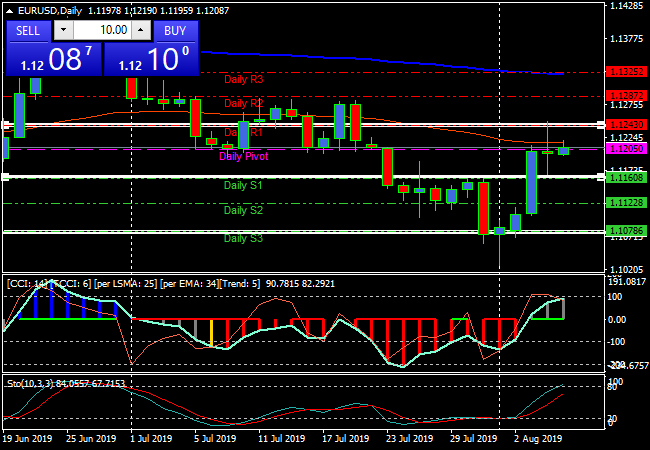Screen dimensions: 650x450
Task: Click the yellow CCI histogram bar
Action: pos(211,333)
